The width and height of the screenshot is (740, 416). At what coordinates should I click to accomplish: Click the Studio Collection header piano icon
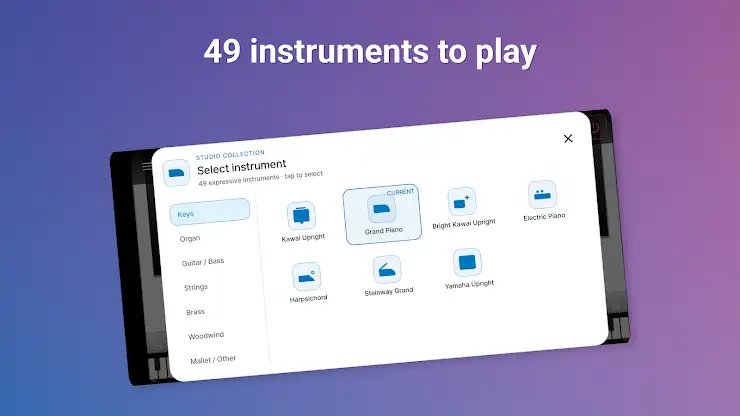(176, 173)
